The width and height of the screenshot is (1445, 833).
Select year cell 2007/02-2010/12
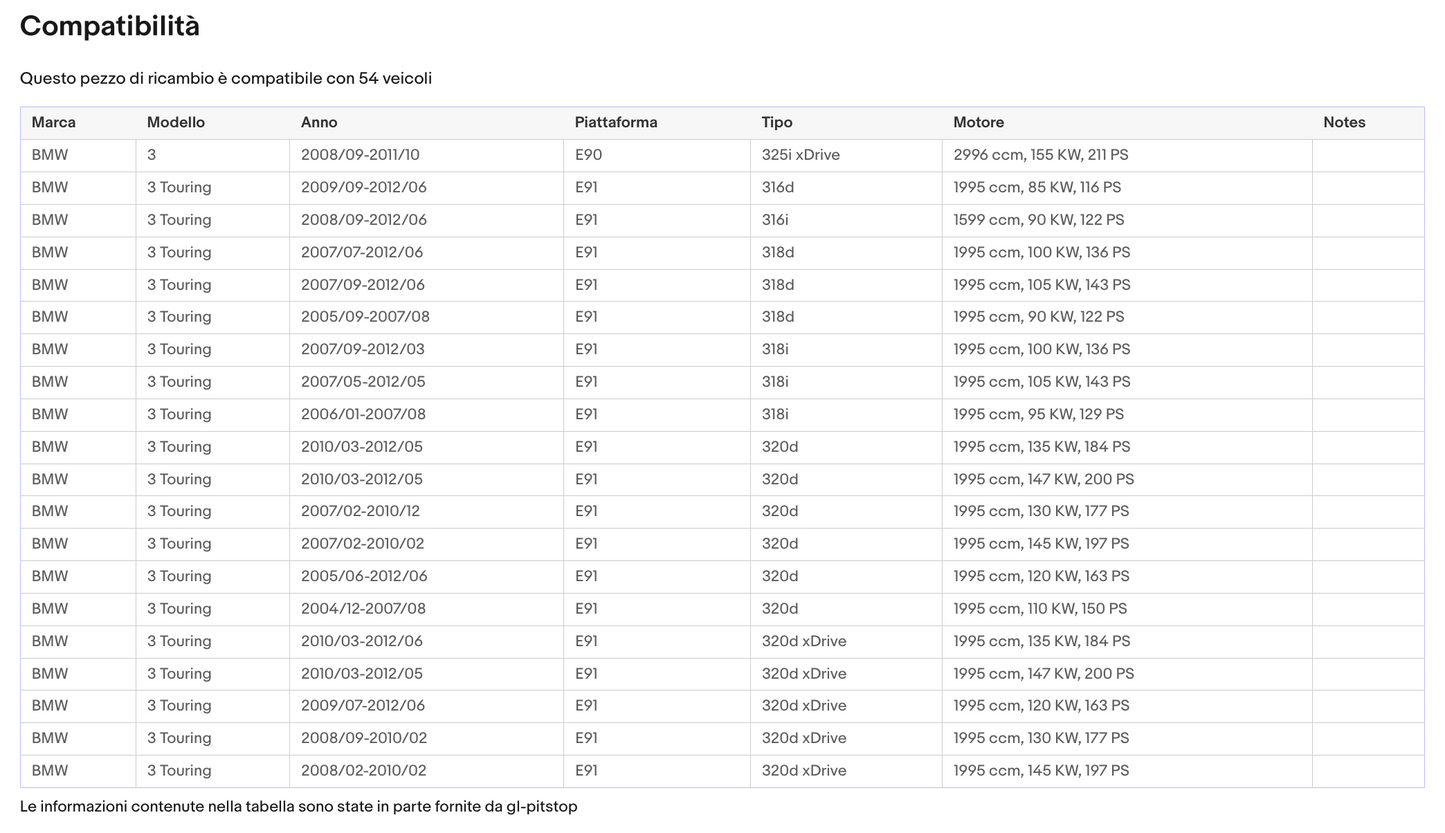pyautogui.click(x=427, y=512)
